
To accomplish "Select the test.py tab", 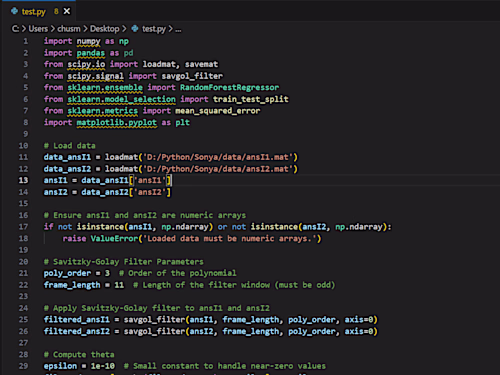I will 38,11.
